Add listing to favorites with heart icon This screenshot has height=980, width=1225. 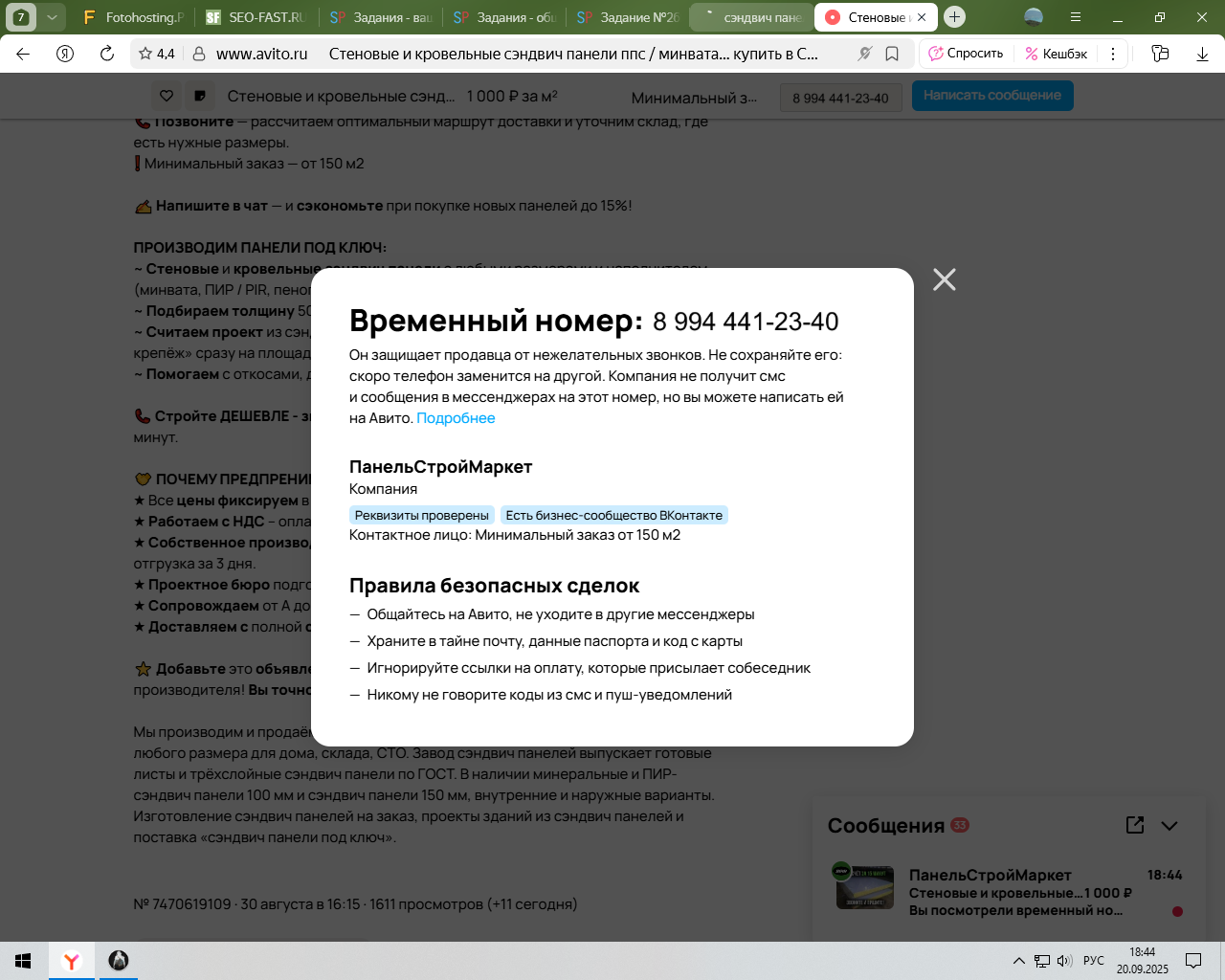[x=167, y=96]
